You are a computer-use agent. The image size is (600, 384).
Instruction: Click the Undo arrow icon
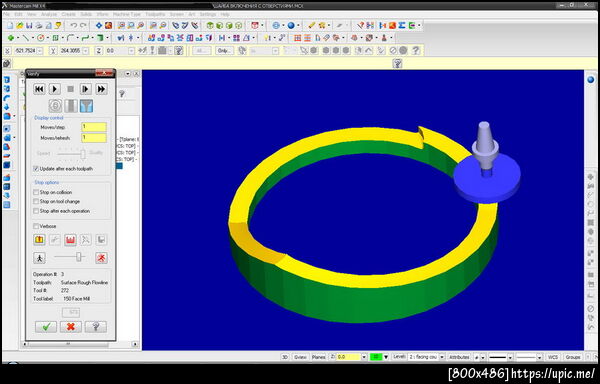pos(73,26)
